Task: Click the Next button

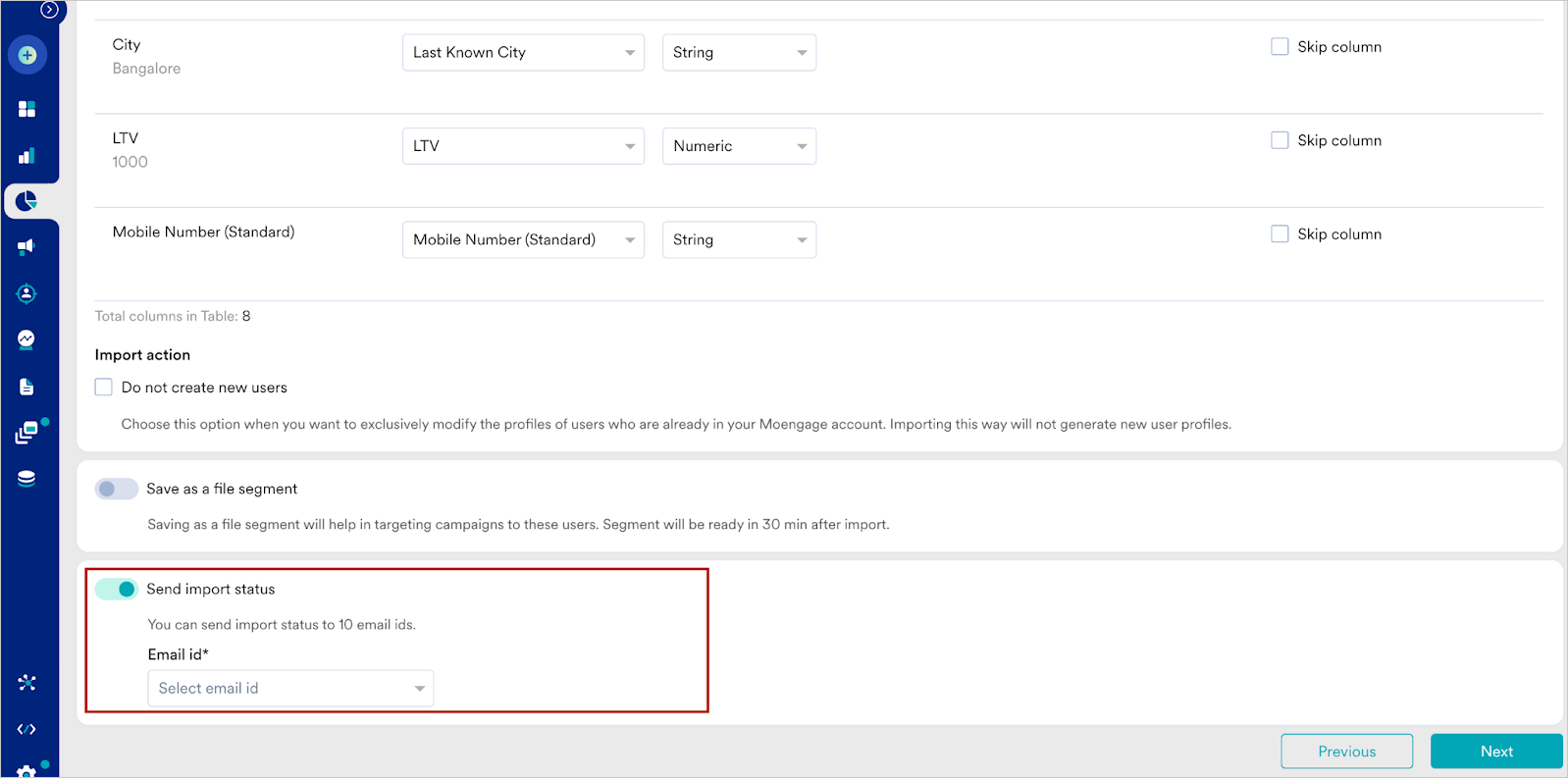Action: click(x=1496, y=752)
